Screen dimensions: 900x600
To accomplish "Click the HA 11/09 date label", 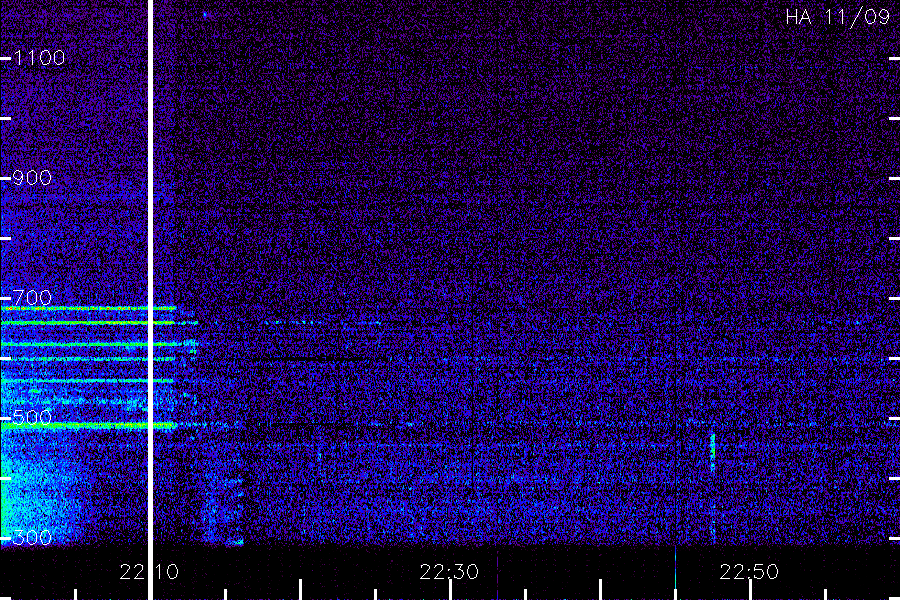I will [x=837, y=17].
